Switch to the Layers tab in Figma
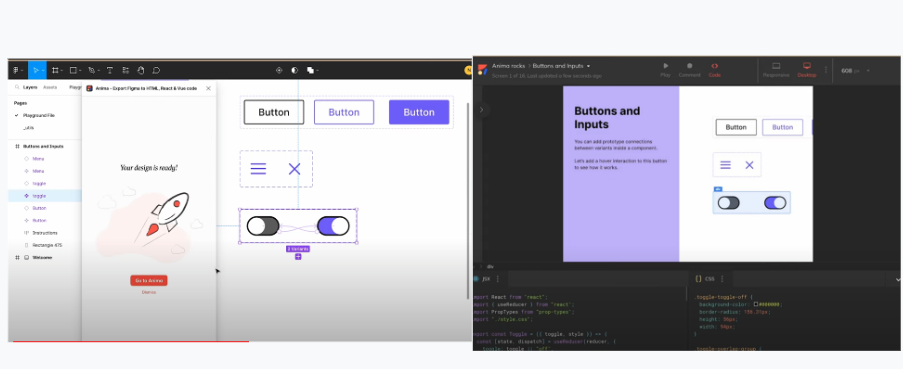 point(30,88)
